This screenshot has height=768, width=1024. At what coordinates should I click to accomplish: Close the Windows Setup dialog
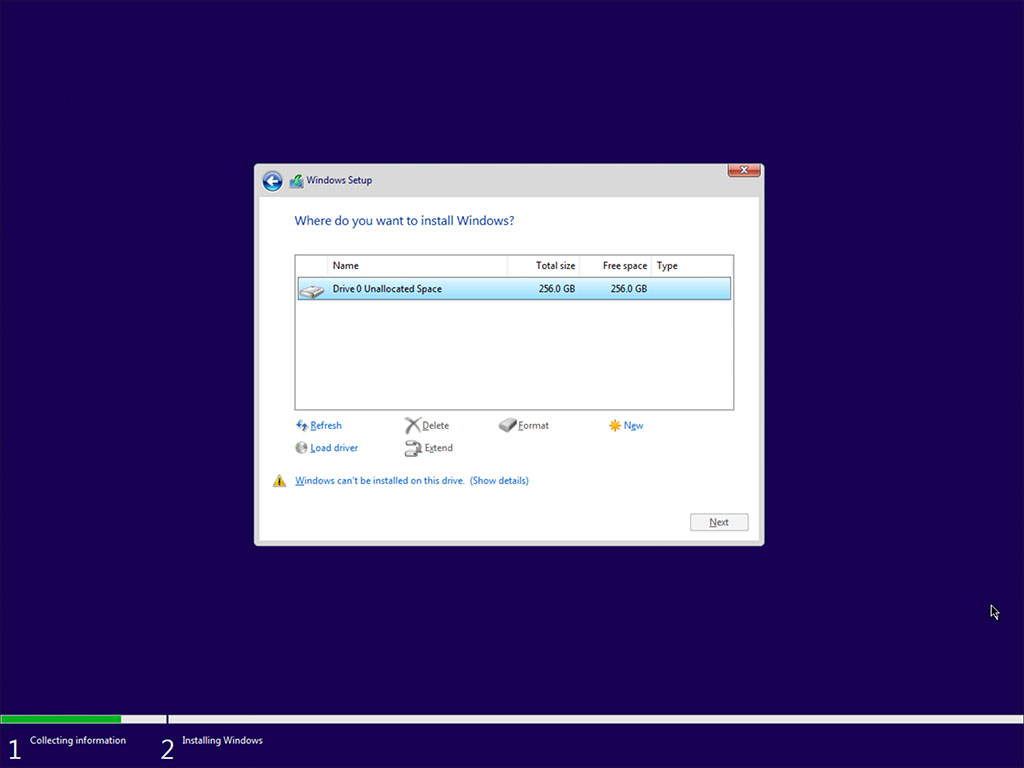pyautogui.click(x=744, y=170)
